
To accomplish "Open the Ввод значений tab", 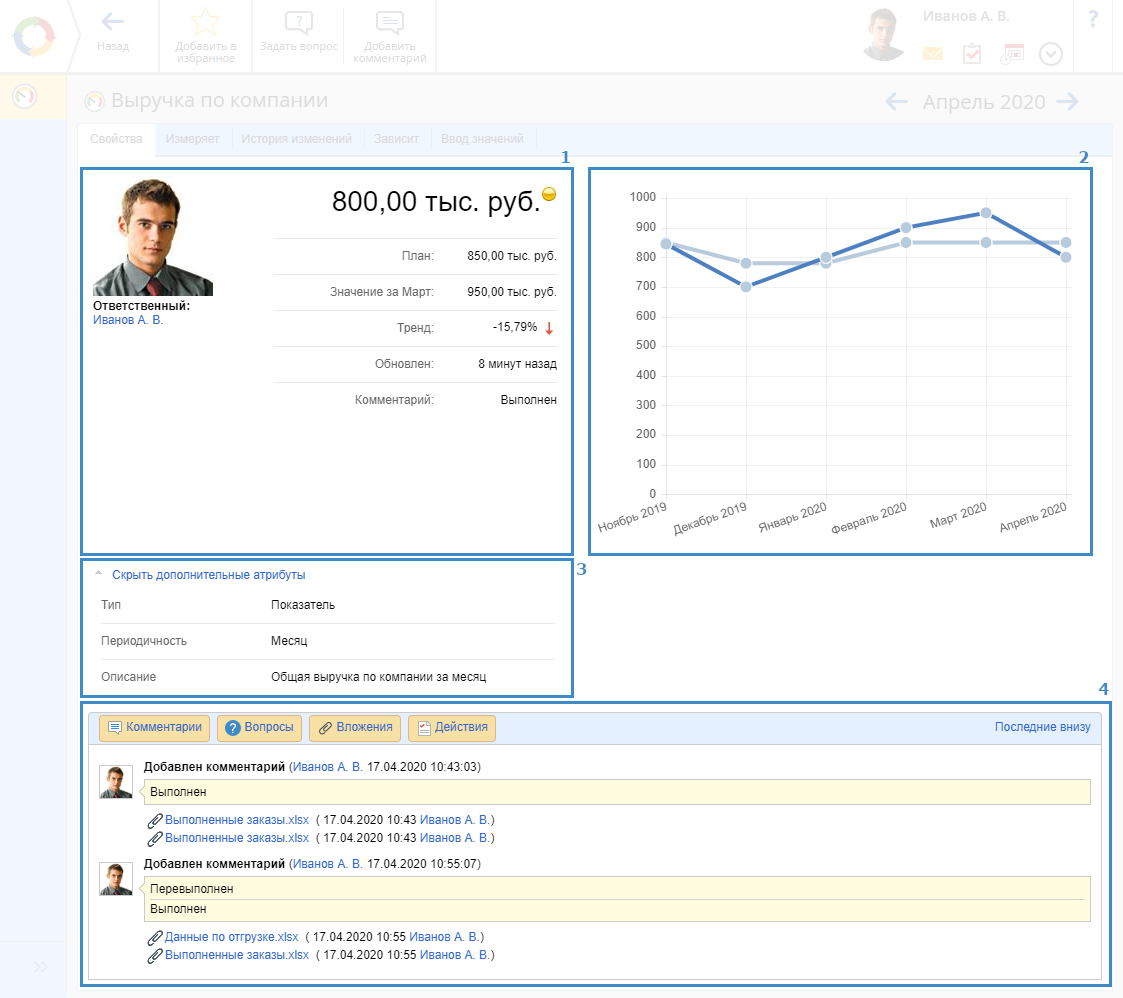I will [482, 139].
